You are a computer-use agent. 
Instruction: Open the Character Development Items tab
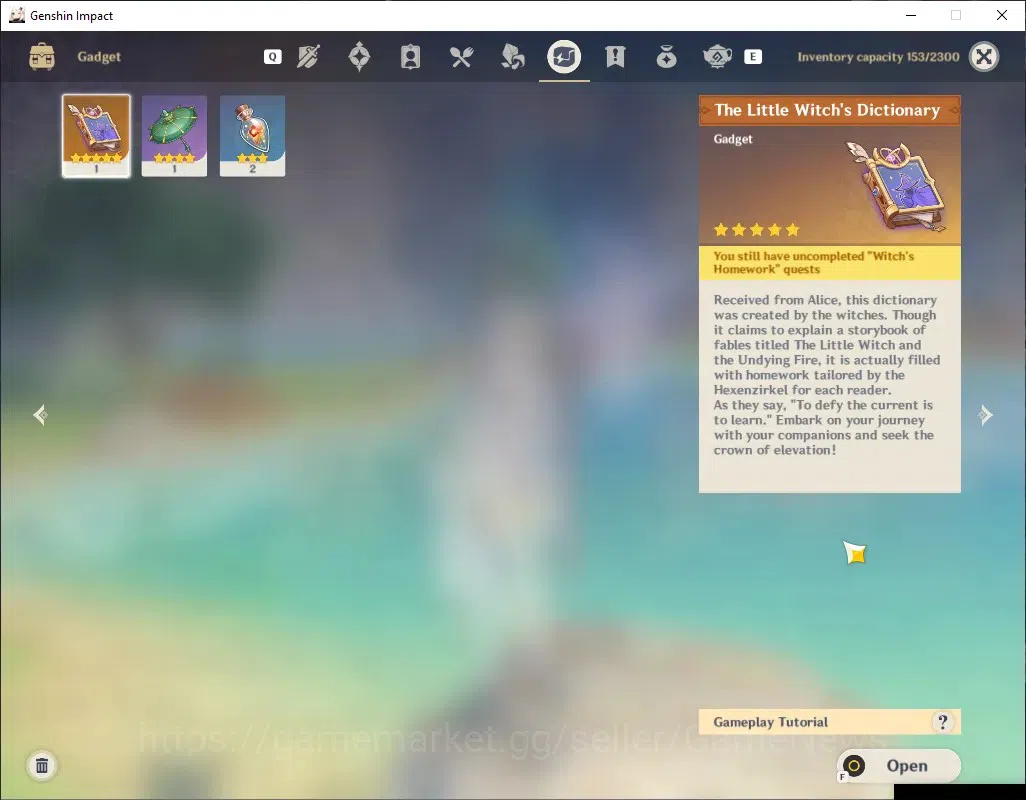click(x=410, y=57)
